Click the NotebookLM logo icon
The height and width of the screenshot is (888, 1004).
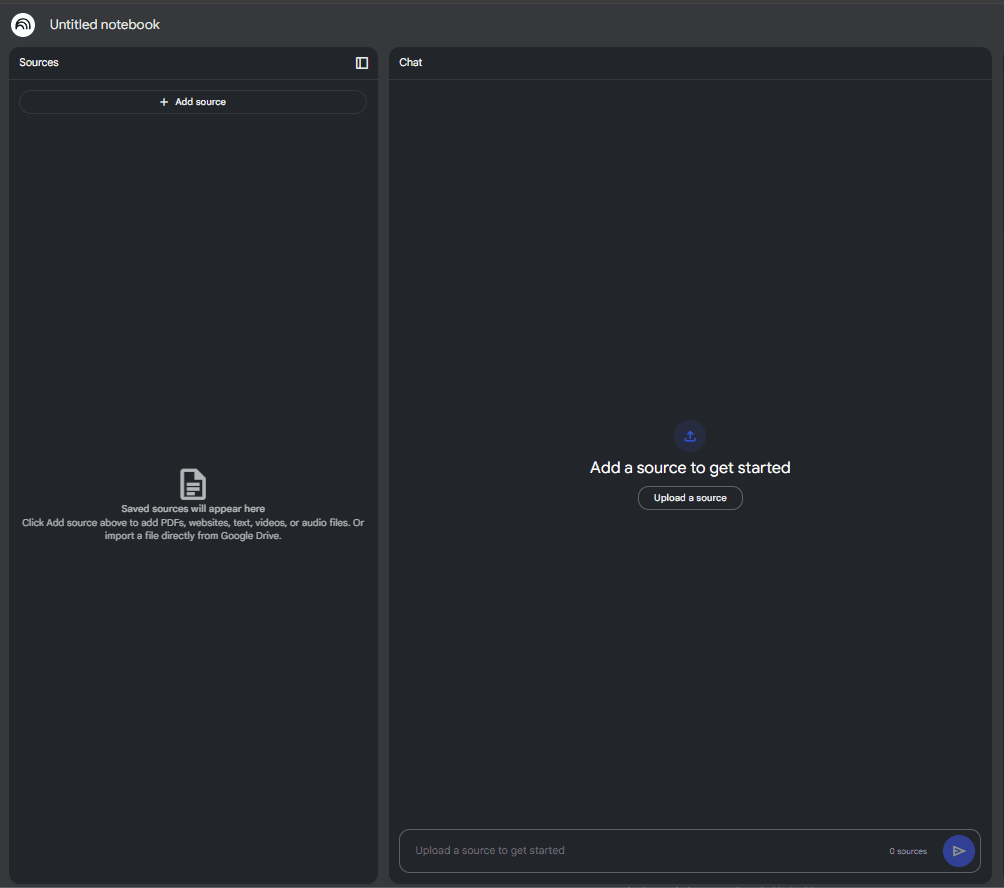coord(23,25)
